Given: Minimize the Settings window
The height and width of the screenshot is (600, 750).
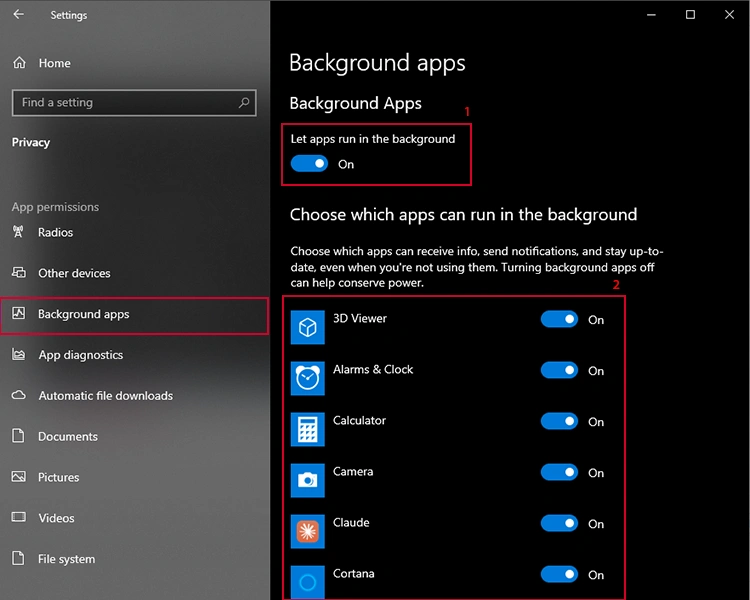Looking at the screenshot, I should point(651,15).
